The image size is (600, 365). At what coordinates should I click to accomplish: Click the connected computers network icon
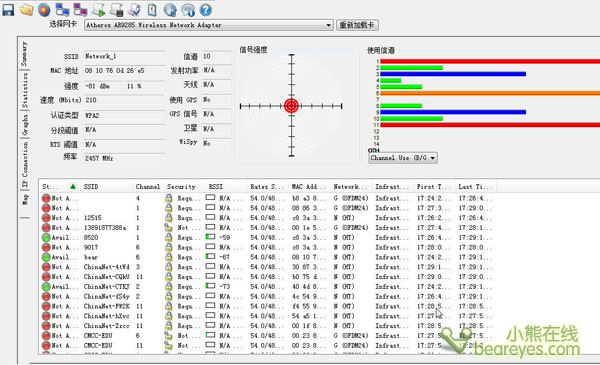tap(62, 10)
